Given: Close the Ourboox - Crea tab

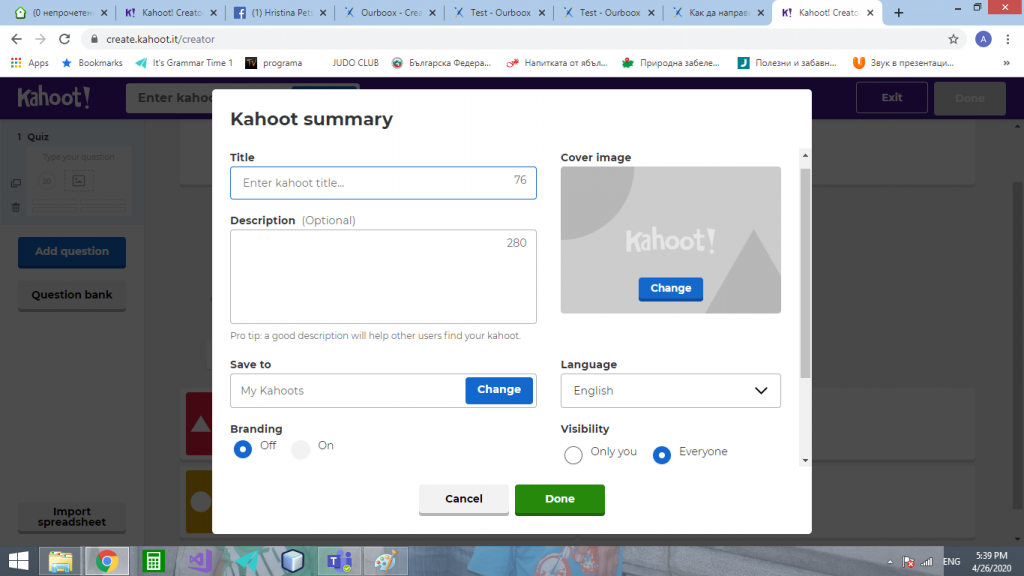Looking at the screenshot, I should (432, 12).
